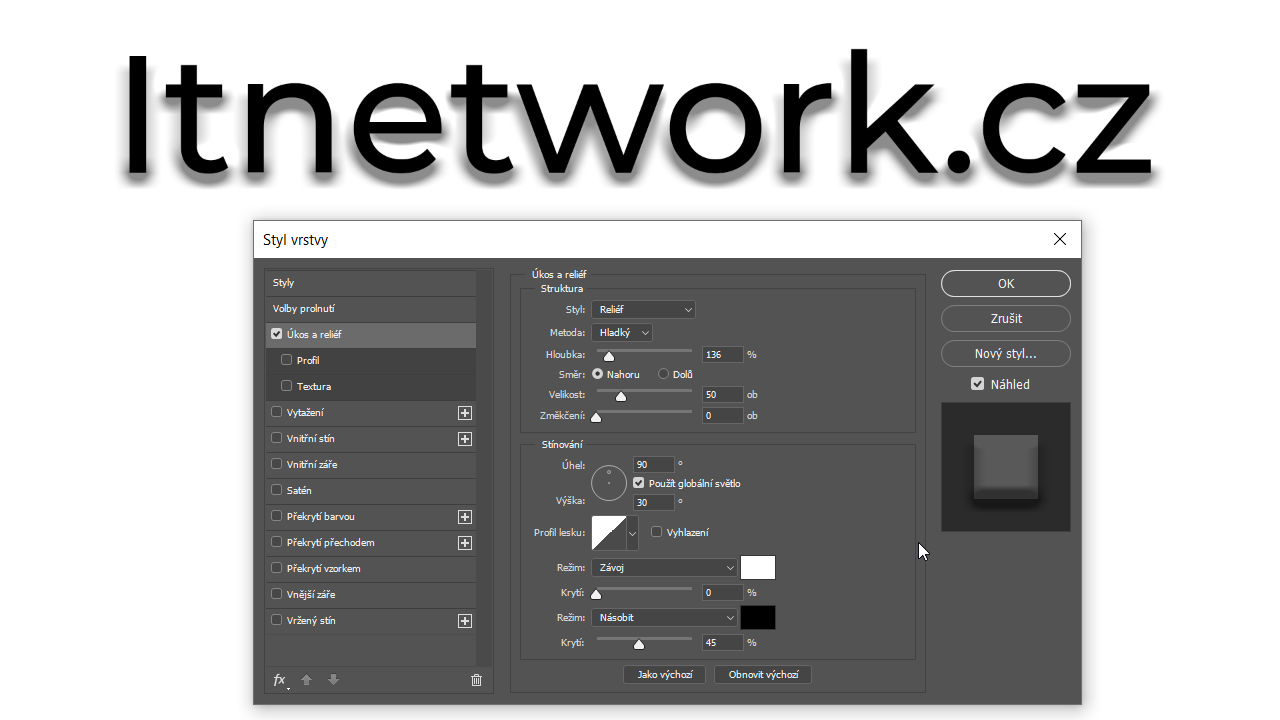
Task: Click the Hloubka slider handle
Action: coord(608,355)
